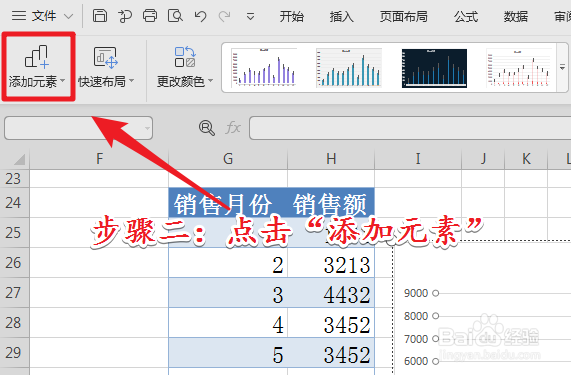Click the chart axis label 8000
571x375 pixels.
point(416,316)
